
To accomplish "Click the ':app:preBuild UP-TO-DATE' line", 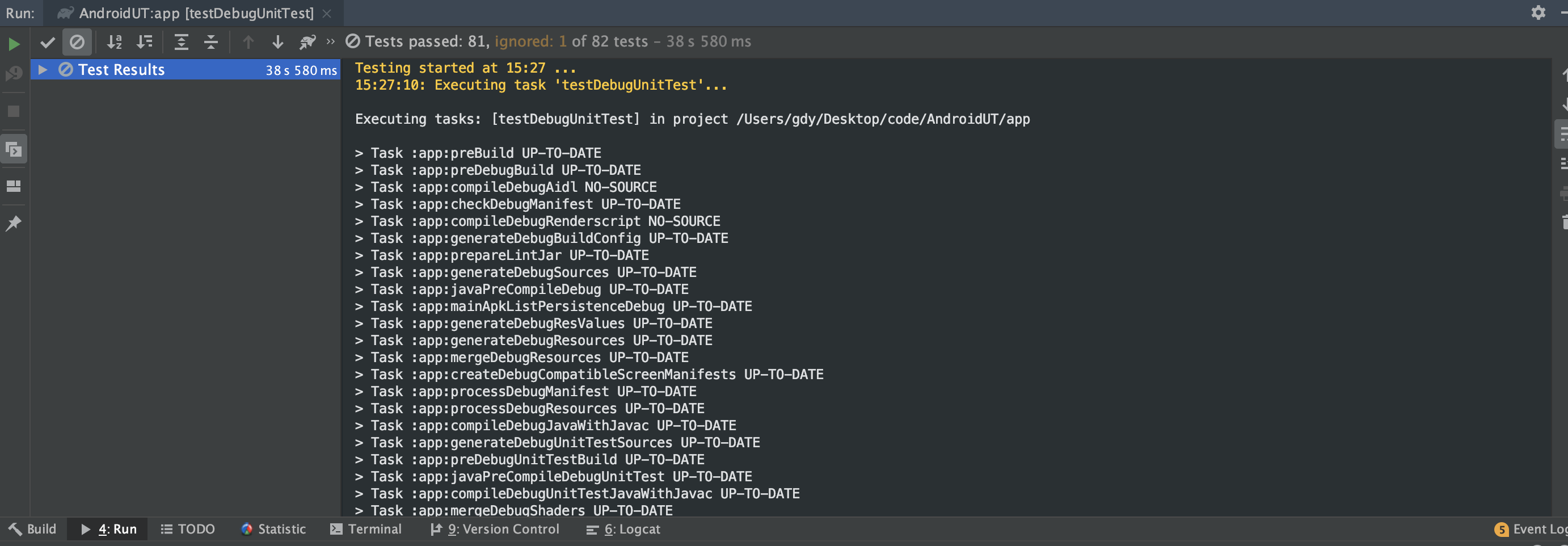I will tap(478, 153).
